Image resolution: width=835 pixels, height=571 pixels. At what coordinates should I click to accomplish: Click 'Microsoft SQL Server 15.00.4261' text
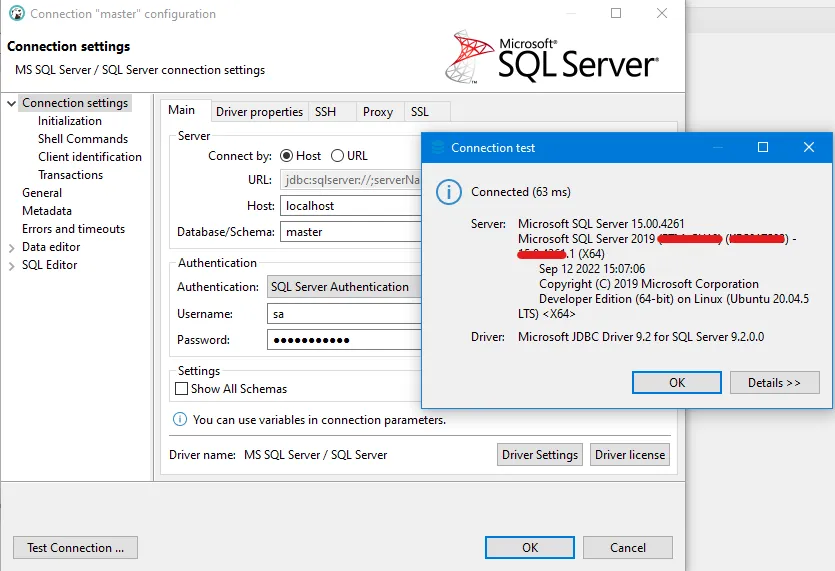click(601, 224)
